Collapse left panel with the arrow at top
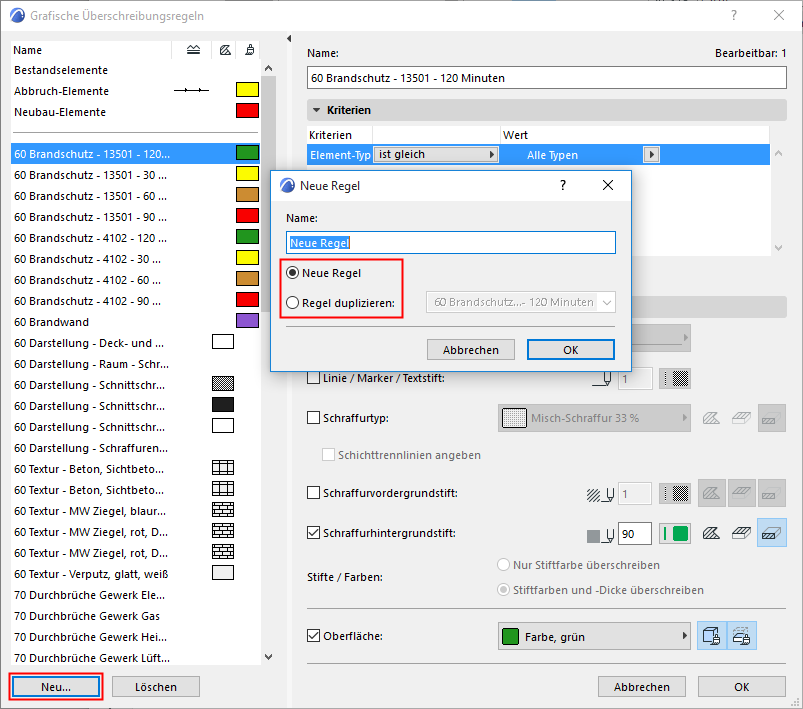803x709 pixels. pos(289,38)
